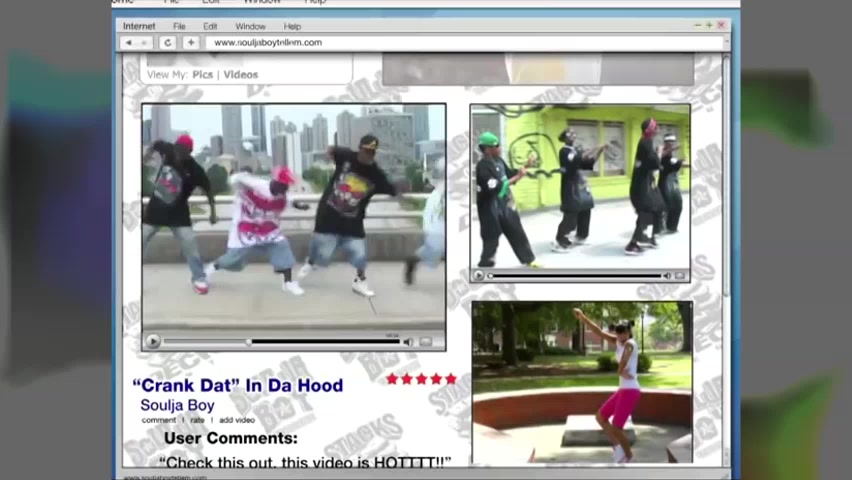
Task: Click the comment link under Soulja Boy
Action: [x=159, y=420]
